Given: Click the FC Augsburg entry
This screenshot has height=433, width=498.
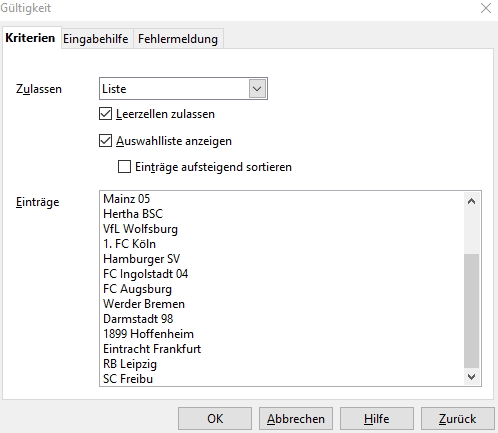Looking at the screenshot, I should coord(137,289).
